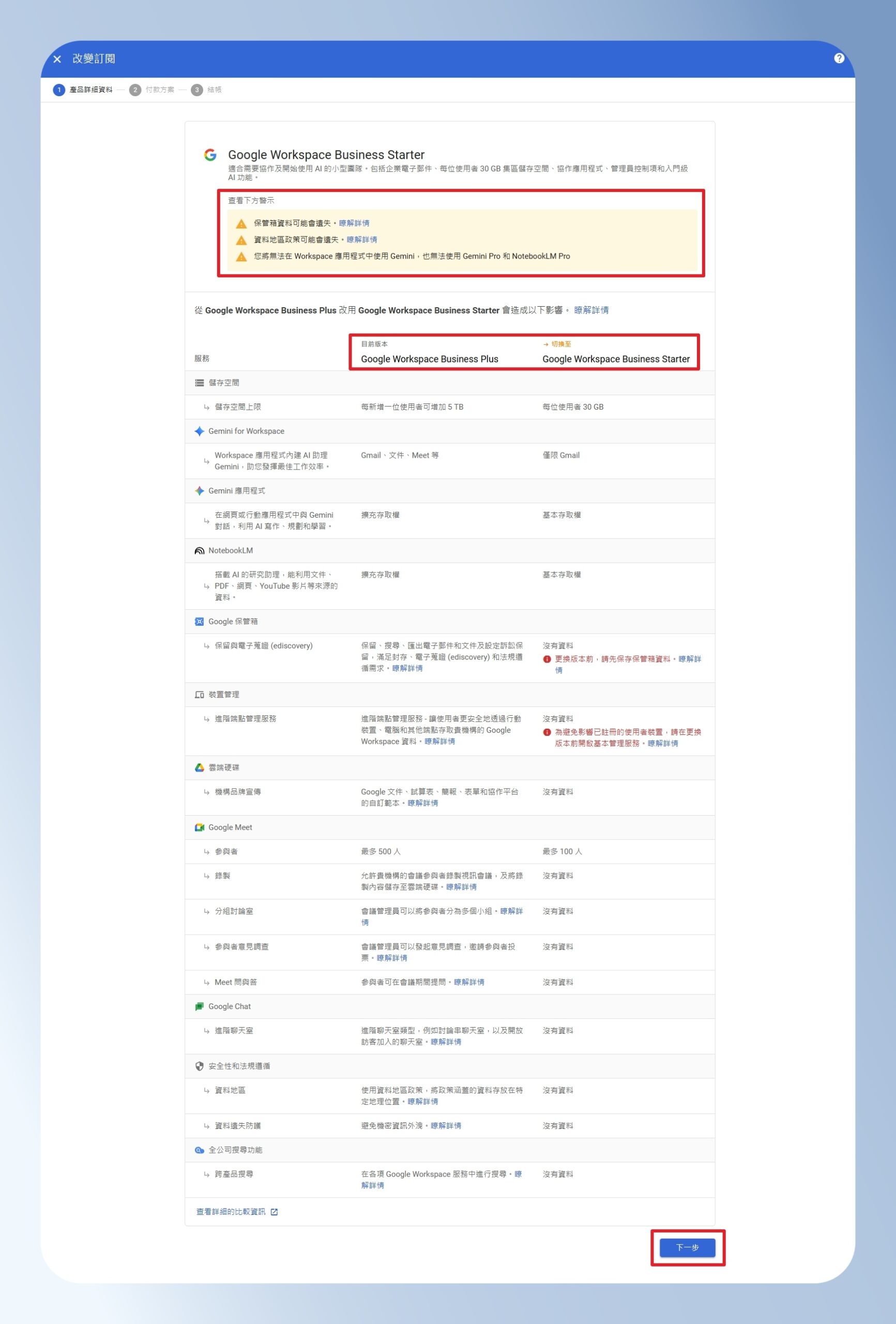Open 瞭解詳情 for 資料遺失防護 description
This screenshot has width=896, height=1324.
[x=446, y=1126]
